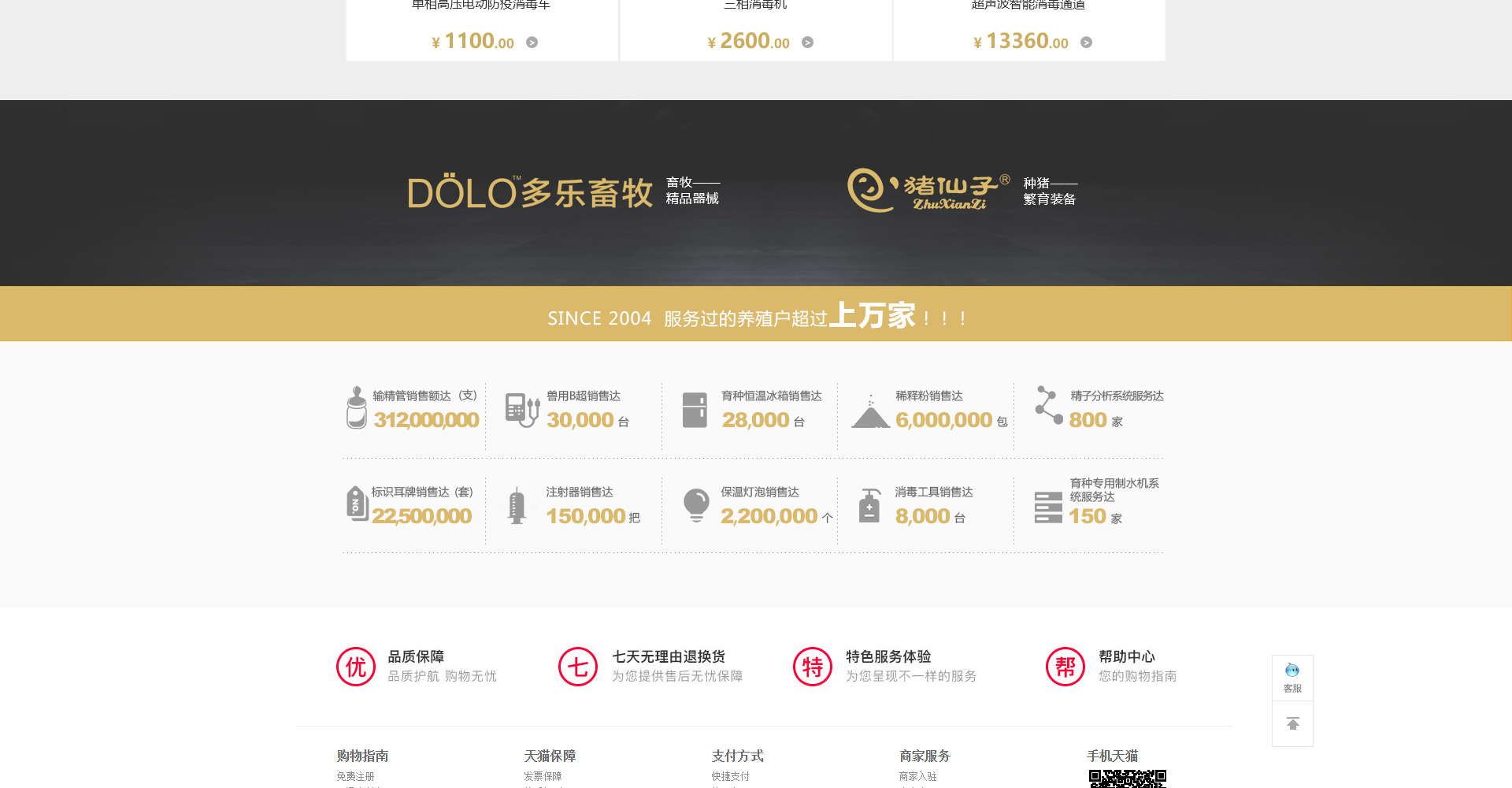This screenshot has height=788, width=1512.
Task: Click the back-to-top arrow icon
Action: [1292, 723]
